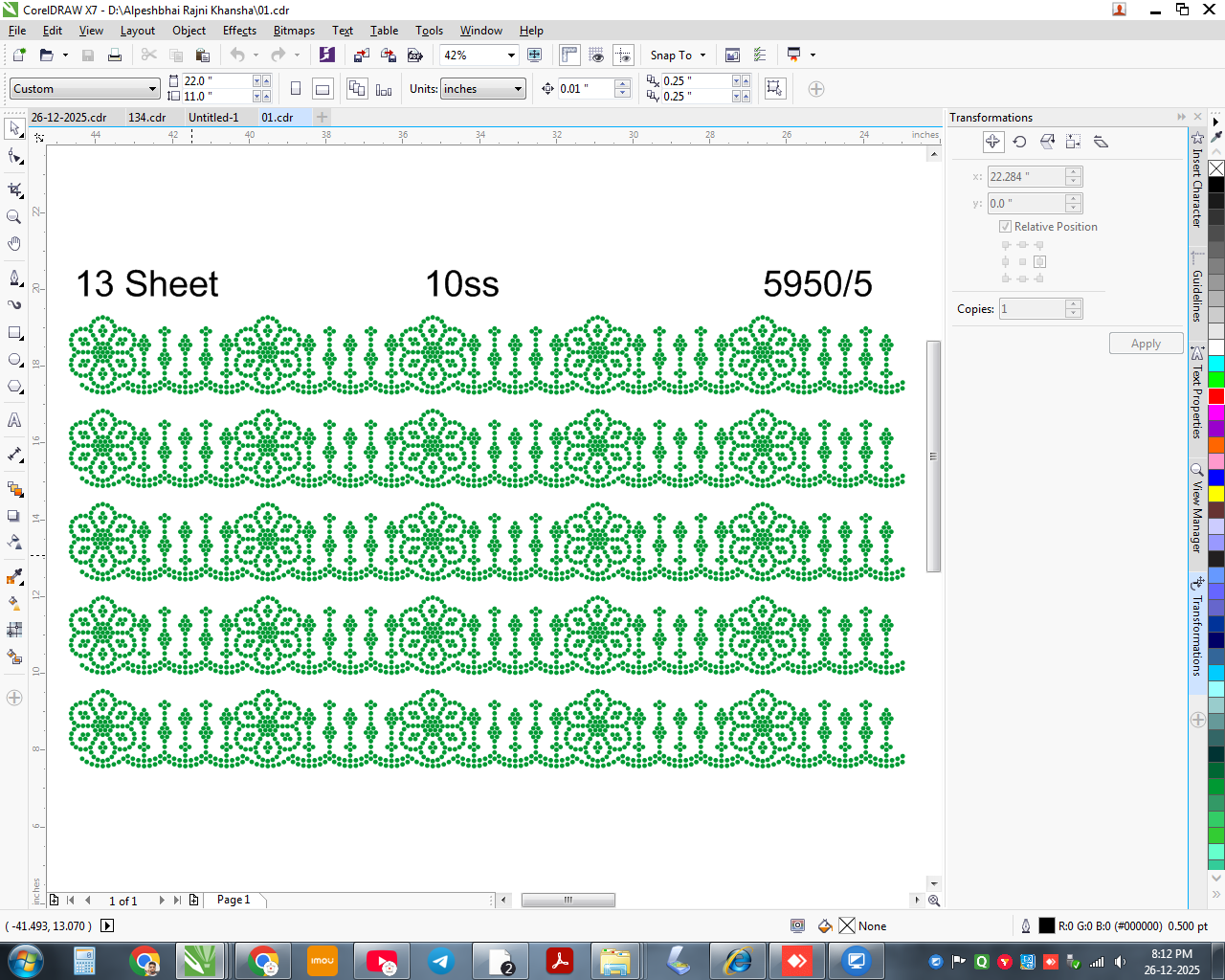Switch to the 26-12-2025.cdr document tab

69,118
